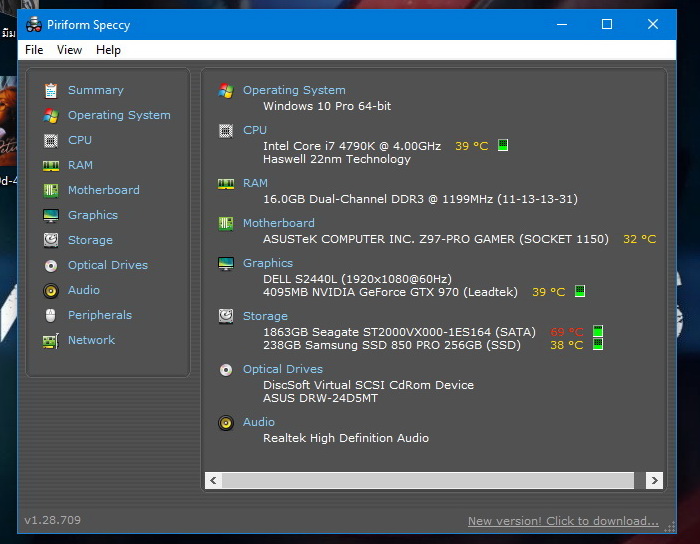700x544 pixels.
Task: Open the View menu
Action: tap(69, 50)
